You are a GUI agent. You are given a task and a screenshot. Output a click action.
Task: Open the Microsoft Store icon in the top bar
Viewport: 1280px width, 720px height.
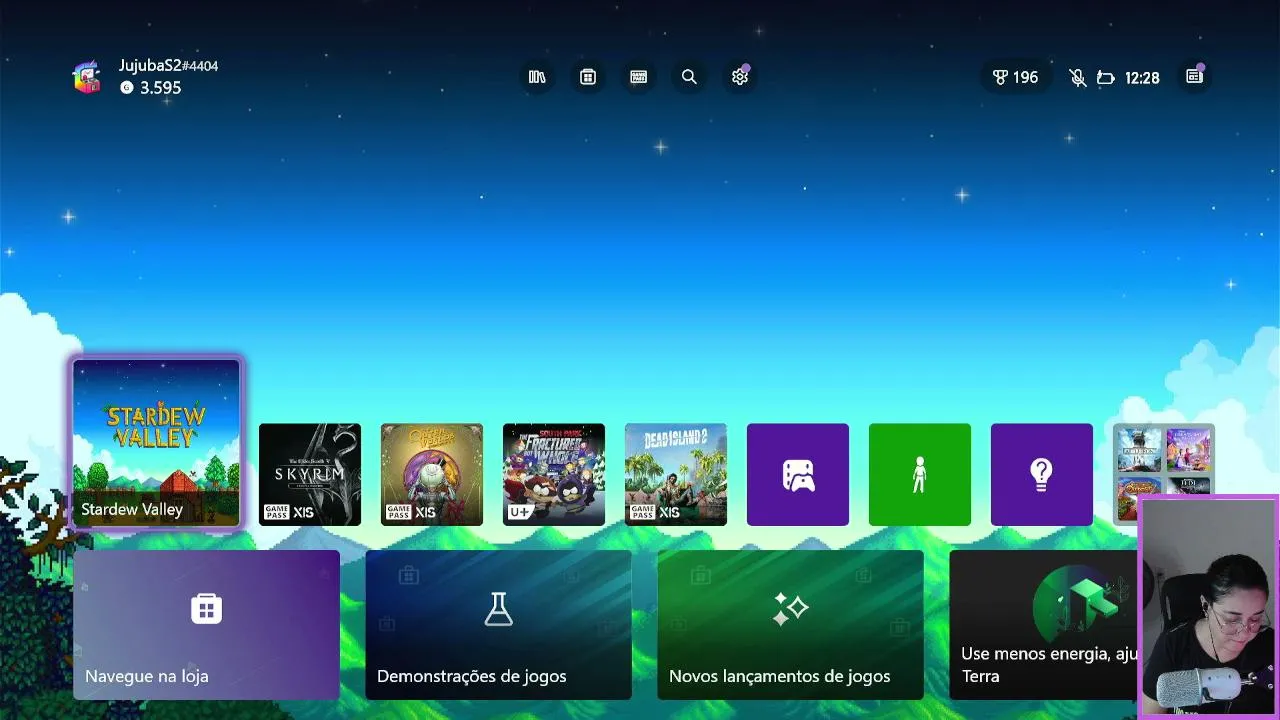point(588,77)
